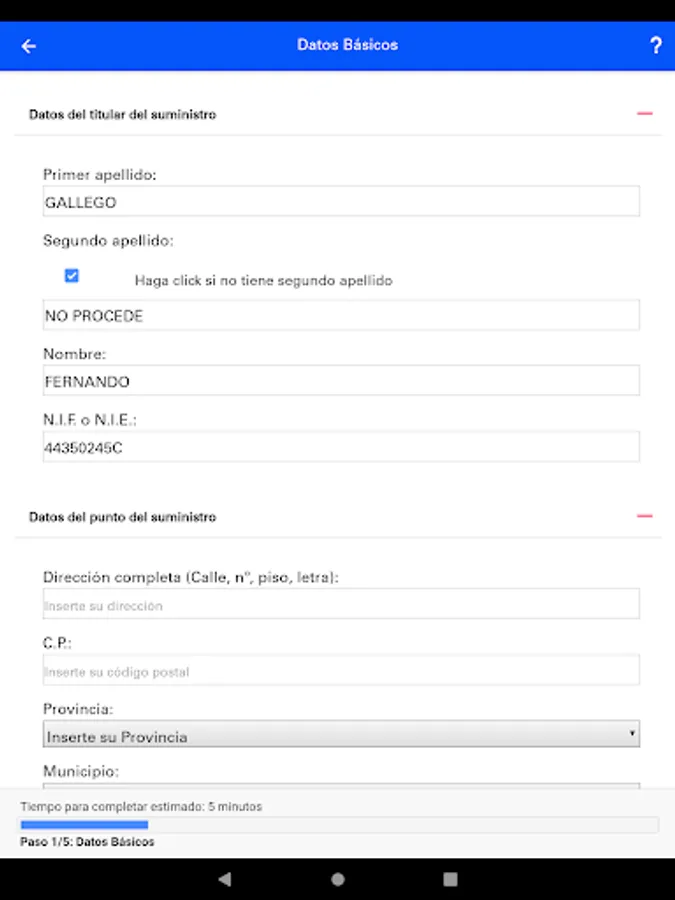Viewport: 675px width, 900px height.
Task: Collapse the Datos del punto del suministro section
Action: (x=645, y=516)
